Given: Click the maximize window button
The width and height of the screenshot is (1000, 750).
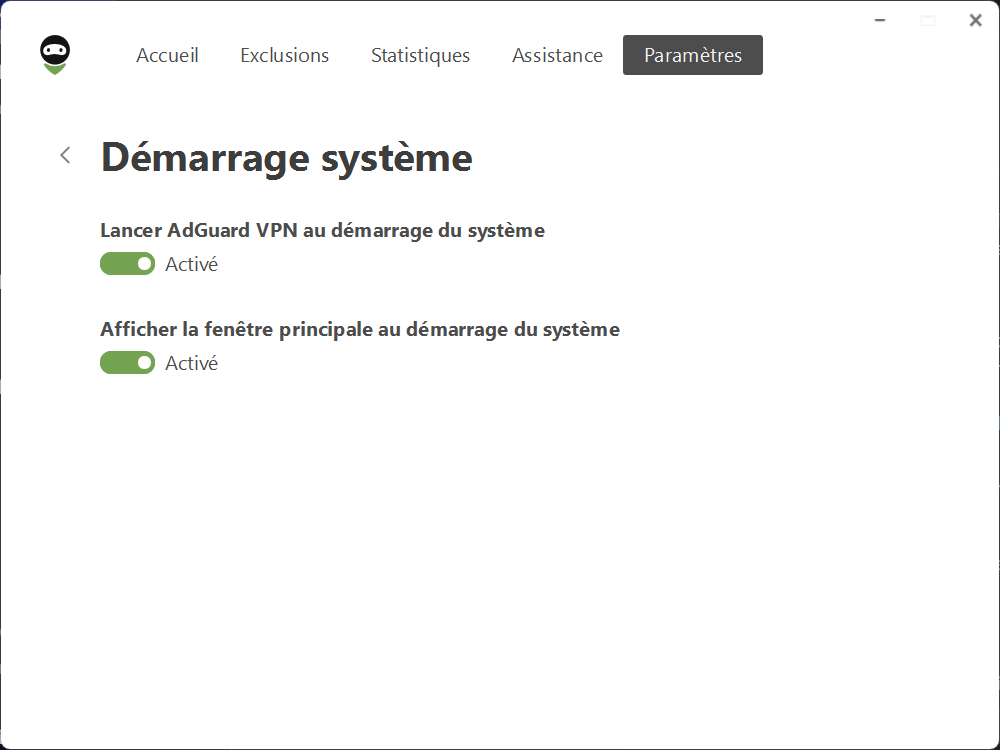Looking at the screenshot, I should pyautogui.click(x=928, y=20).
